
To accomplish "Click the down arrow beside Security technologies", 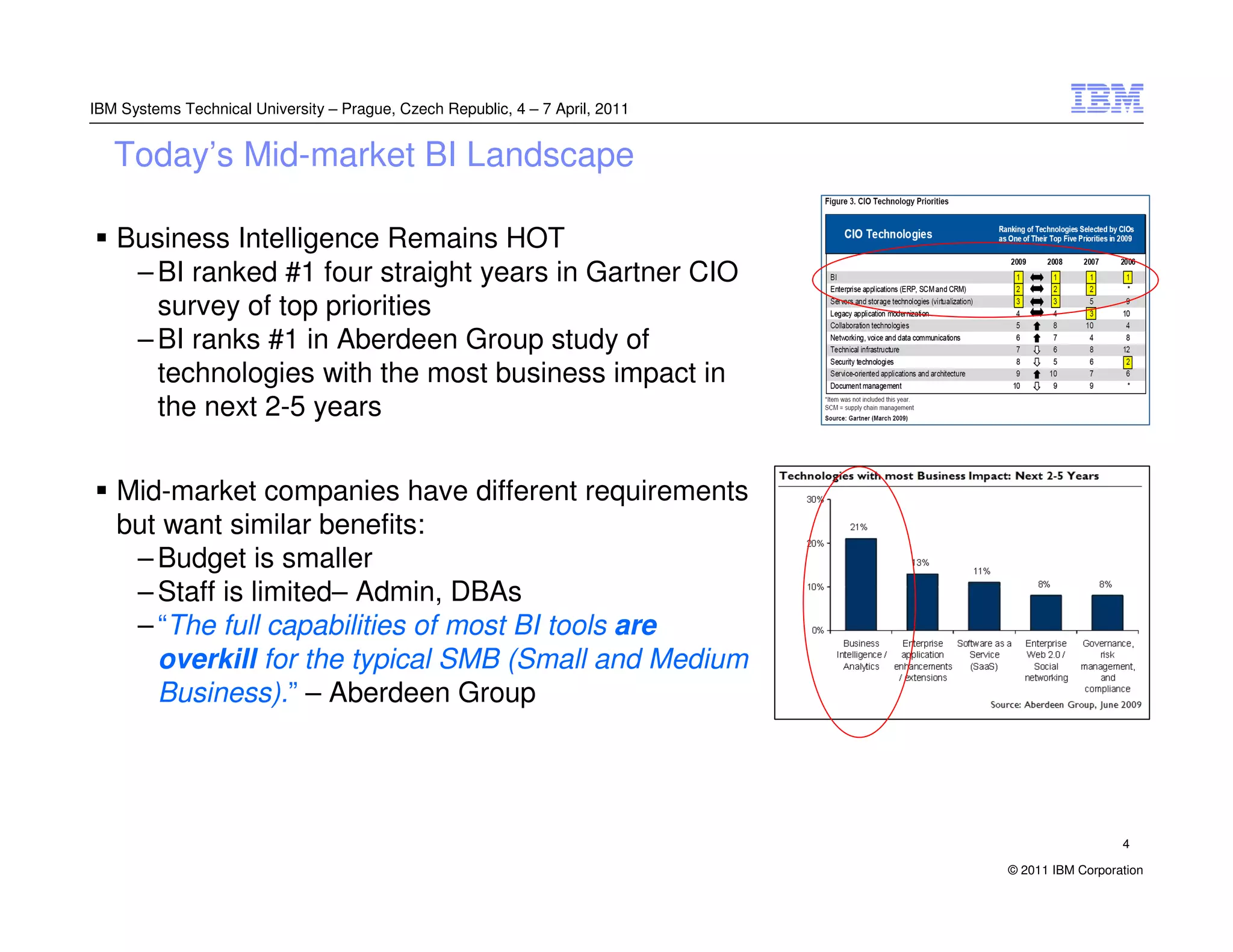I will (1036, 362).
